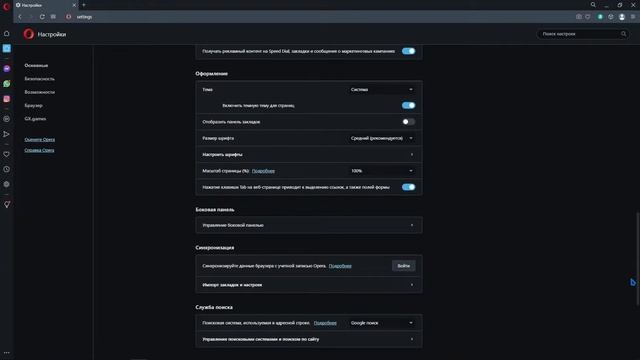Click the Войти sign-in button
Screen dimensions: 640x360
tap(403, 266)
